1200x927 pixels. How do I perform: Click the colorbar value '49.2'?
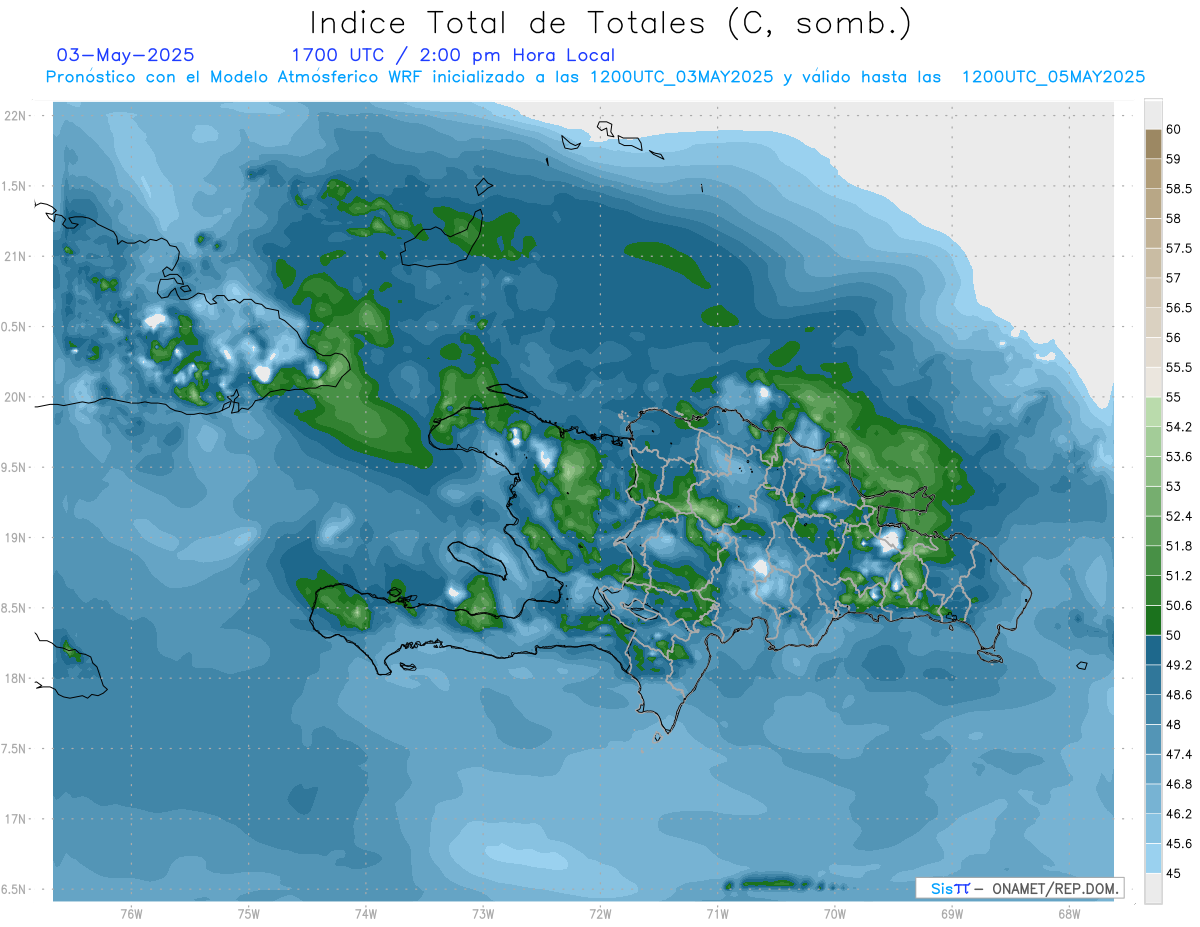[x=1178, y=665]
